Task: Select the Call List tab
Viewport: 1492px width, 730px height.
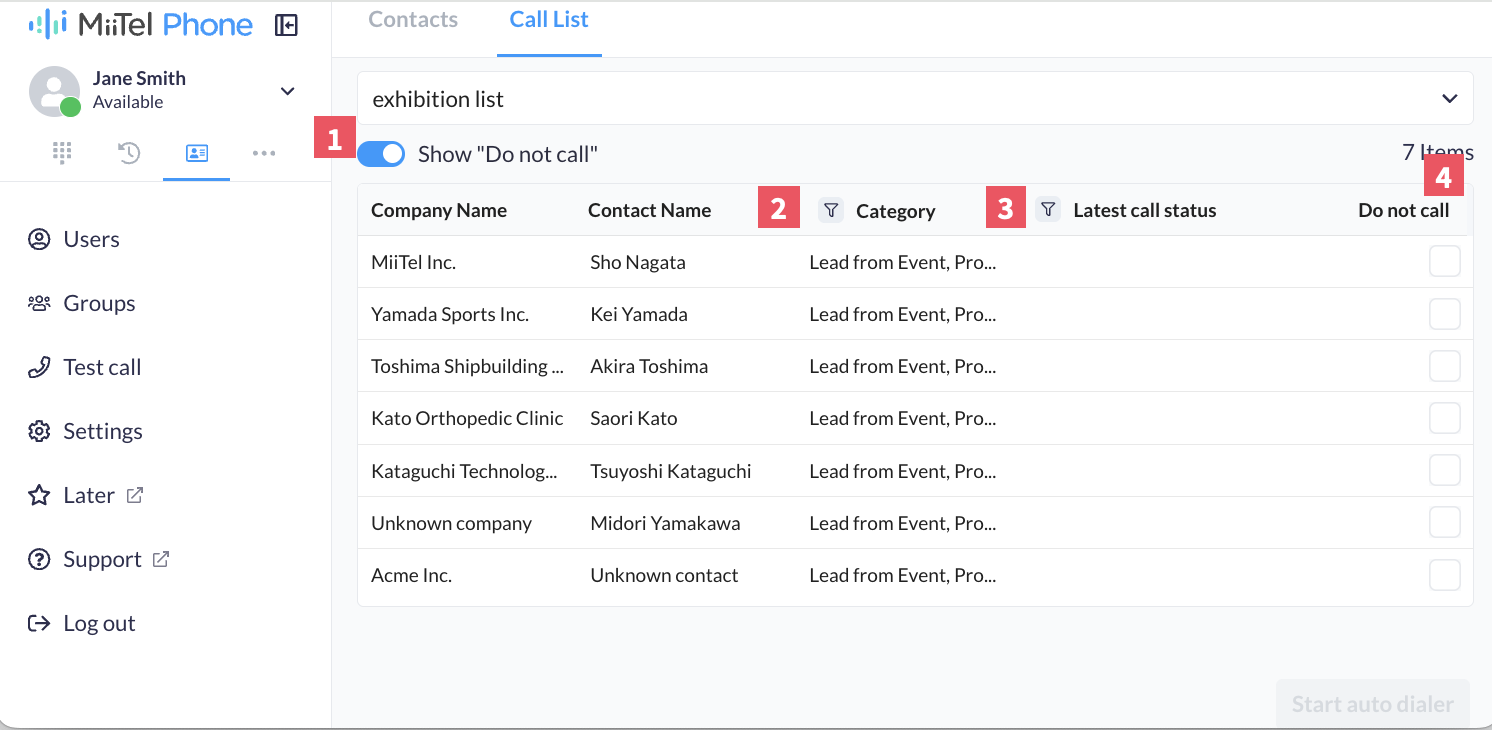Action: pos(549,19)
